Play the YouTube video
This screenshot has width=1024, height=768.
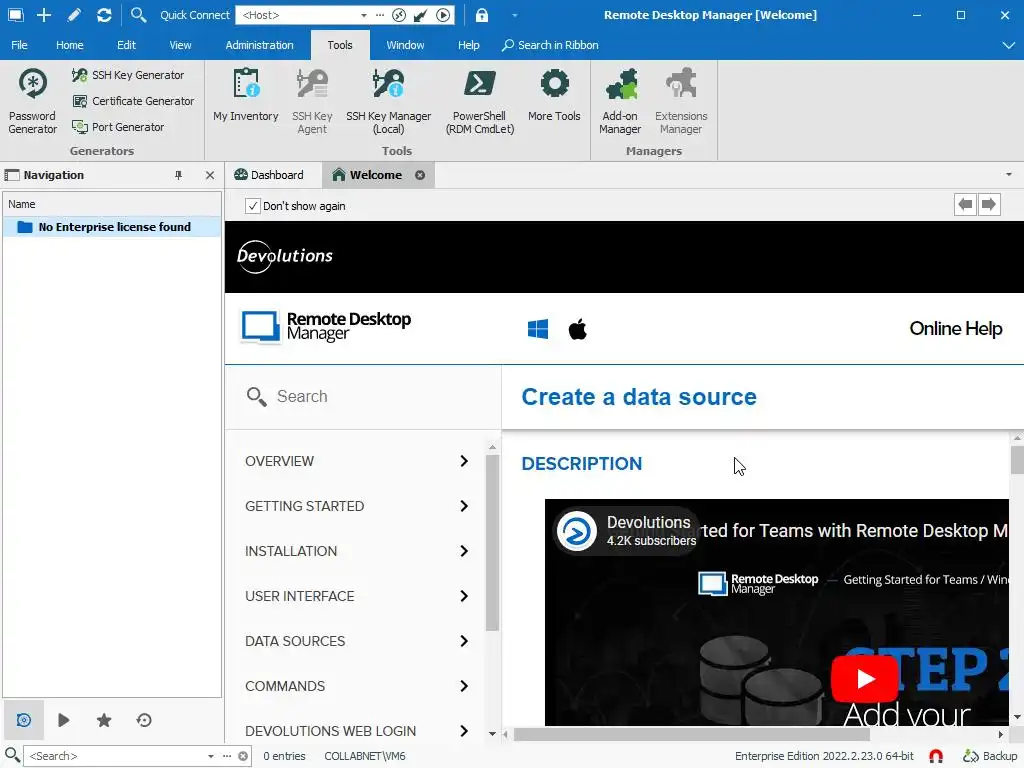pyautogui.click(x=864, y=679)
